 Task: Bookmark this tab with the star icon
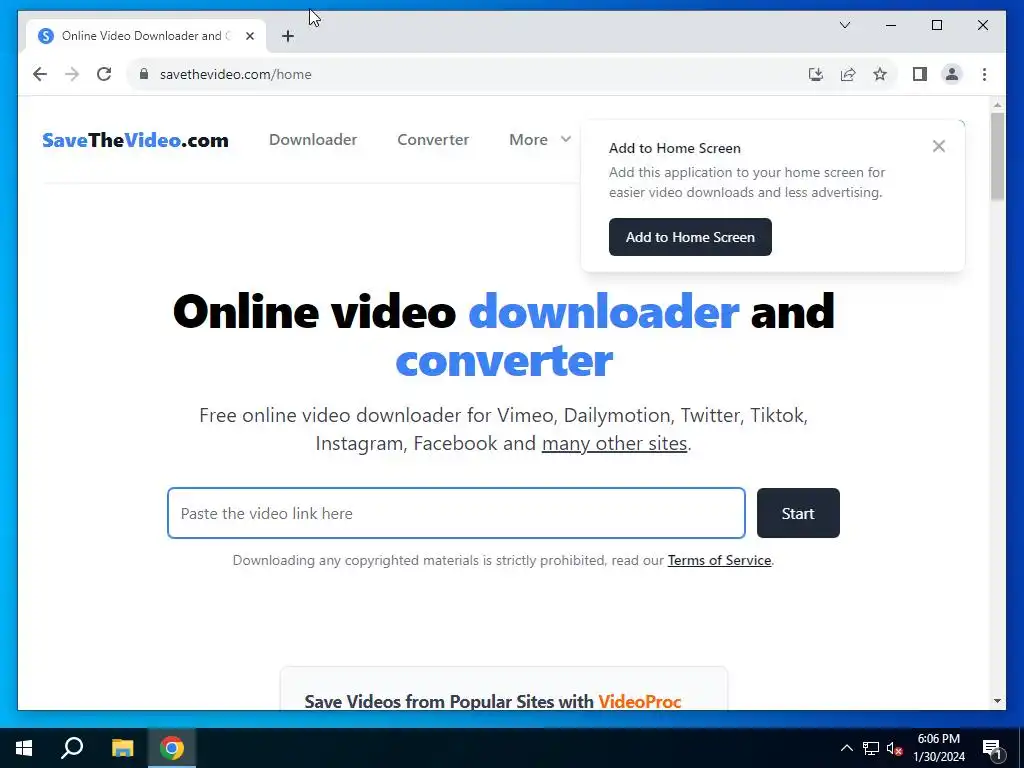(x=880, y=74)
